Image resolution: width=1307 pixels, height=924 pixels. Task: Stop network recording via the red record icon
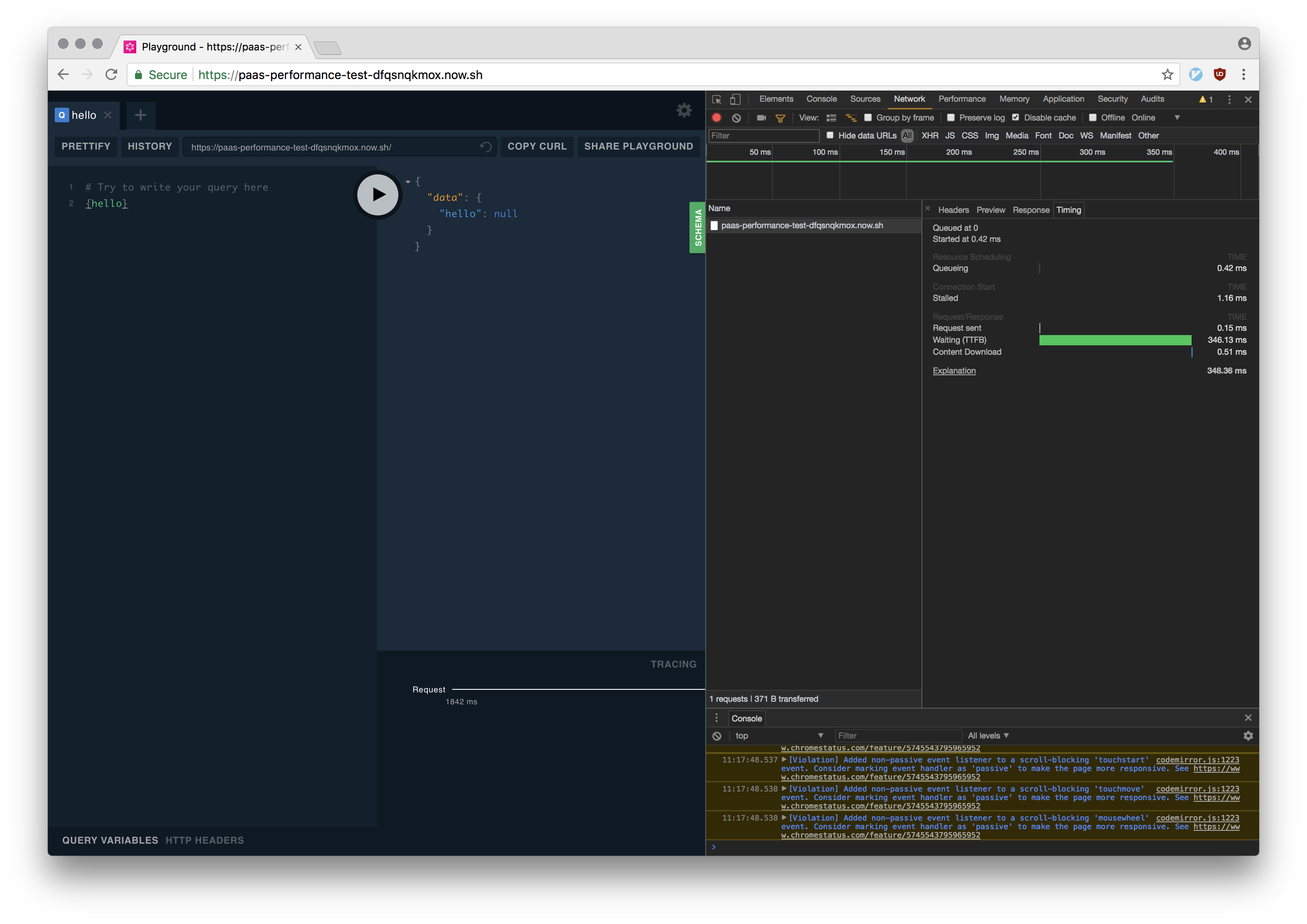(x=717, y=118)
